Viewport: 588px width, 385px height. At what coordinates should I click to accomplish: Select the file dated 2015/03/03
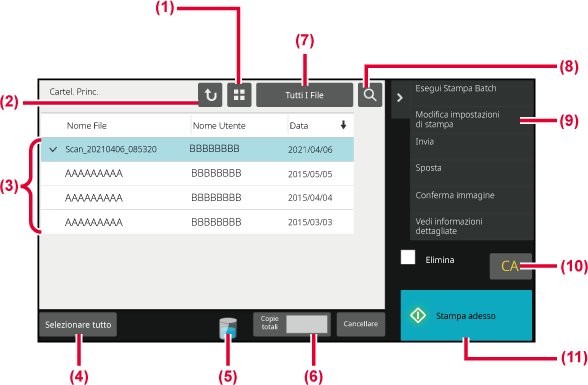click(197, 222)
